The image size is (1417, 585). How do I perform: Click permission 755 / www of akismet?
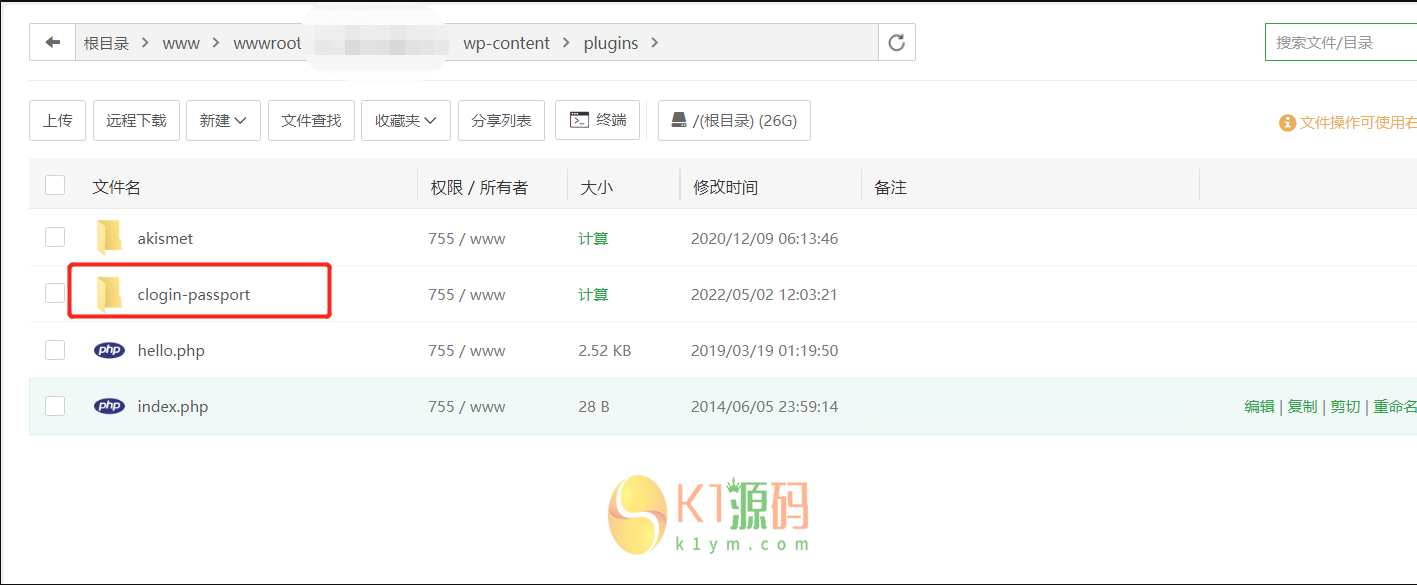(467, 238)
